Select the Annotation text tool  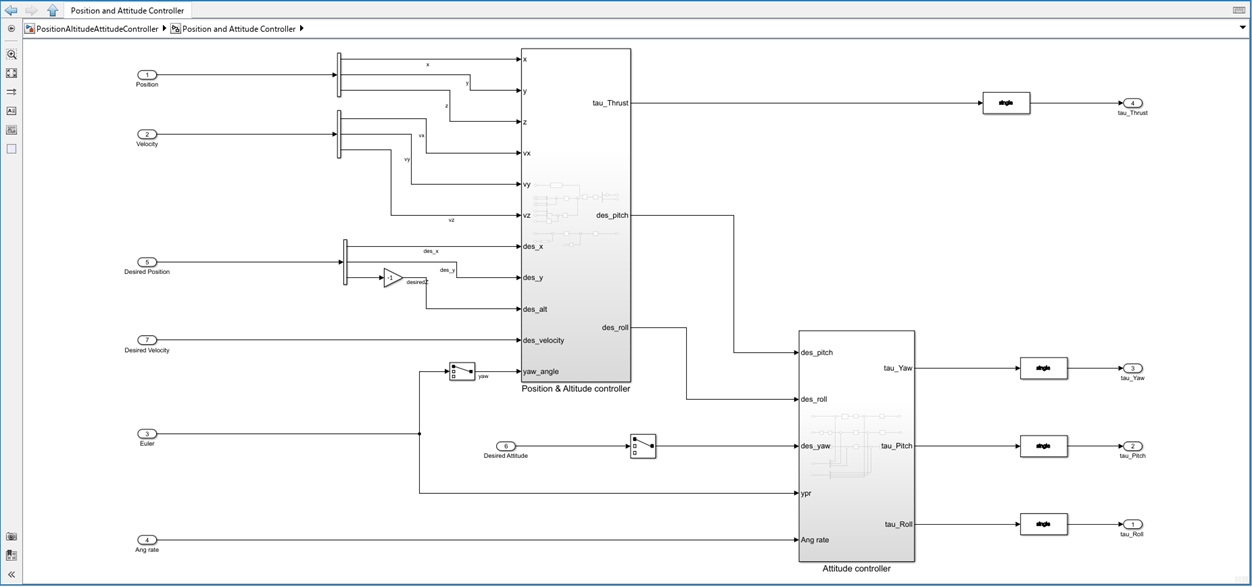coord(12,111)
